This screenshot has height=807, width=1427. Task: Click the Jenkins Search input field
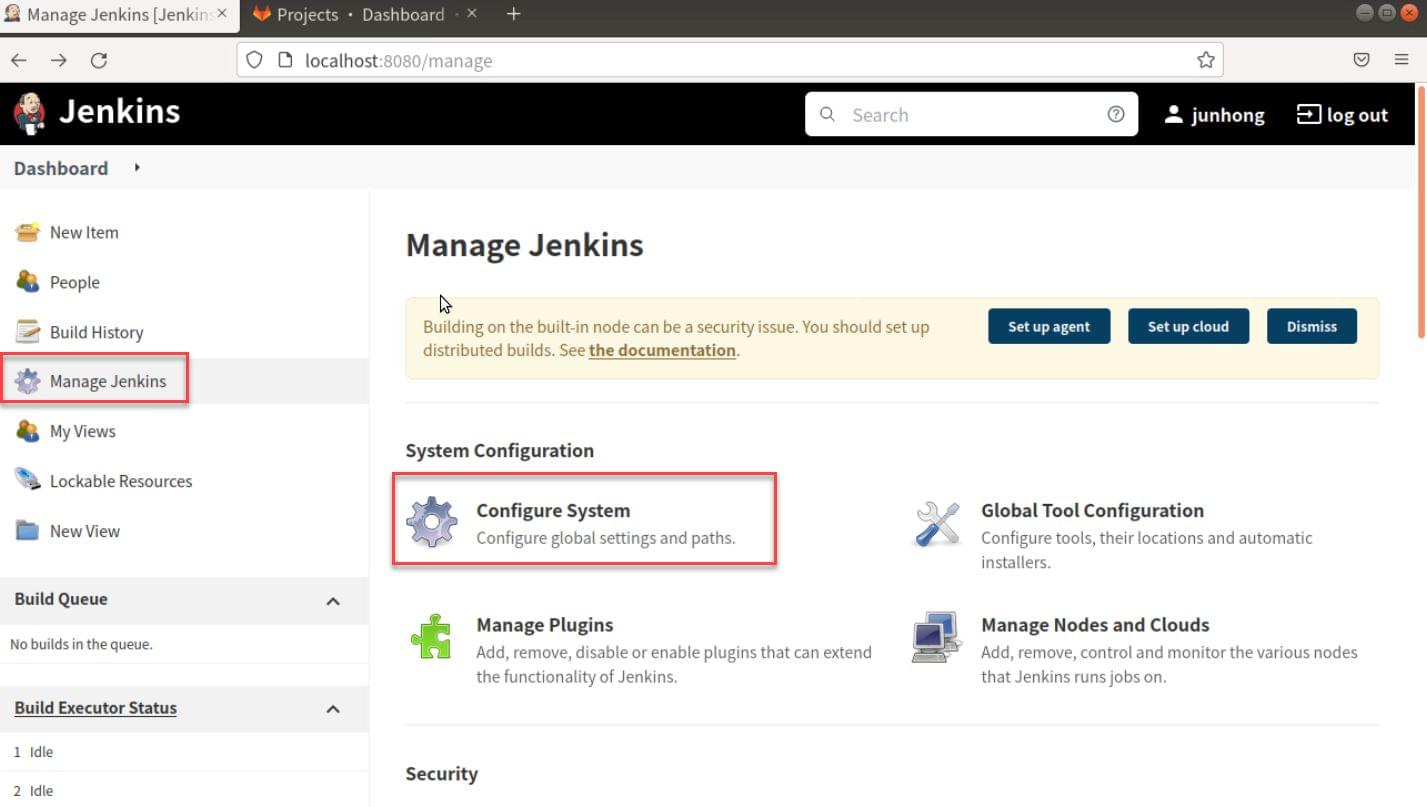(971, 114)
